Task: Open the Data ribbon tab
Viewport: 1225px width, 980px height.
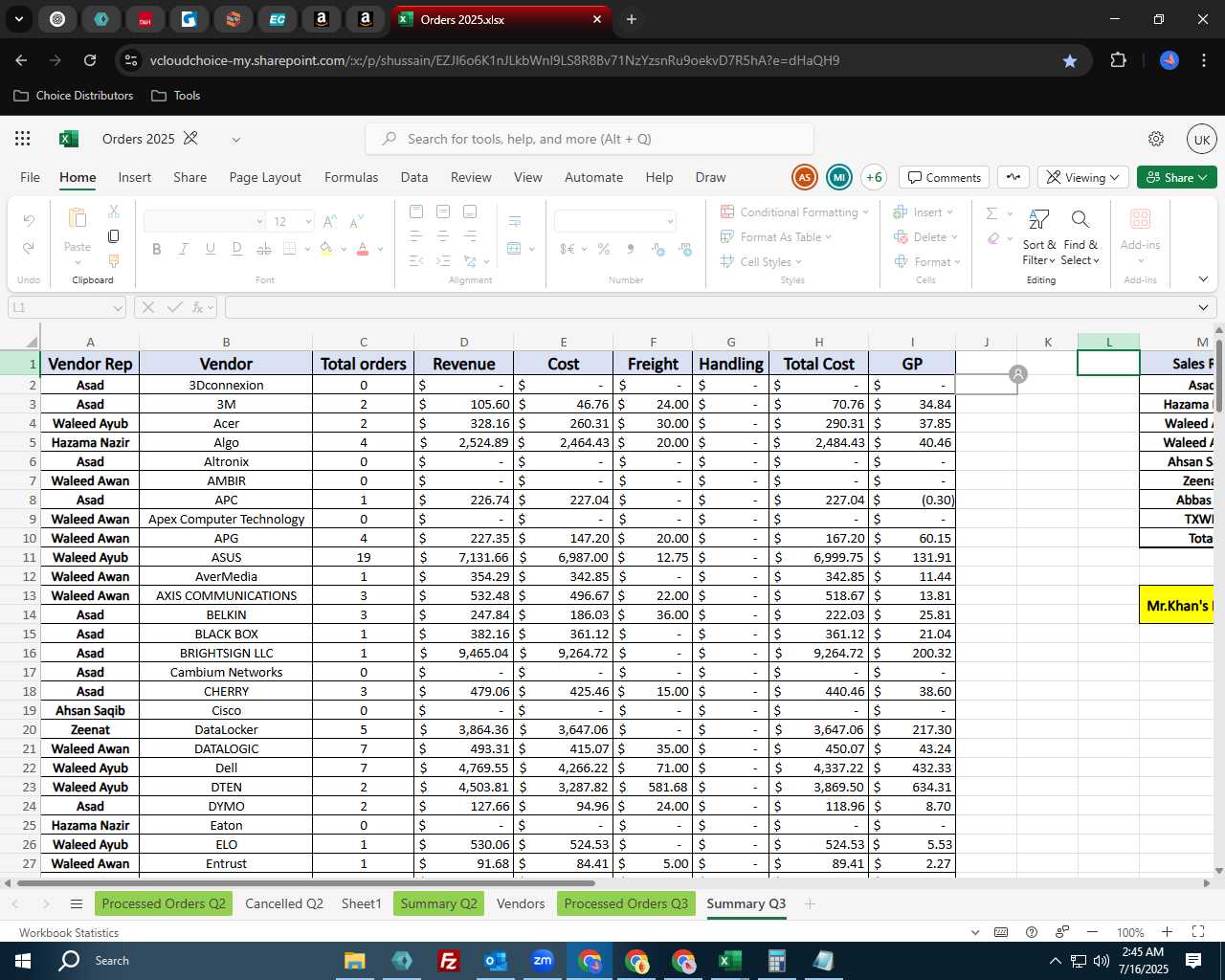Action: pyautogui.click(x=414, y=177)
